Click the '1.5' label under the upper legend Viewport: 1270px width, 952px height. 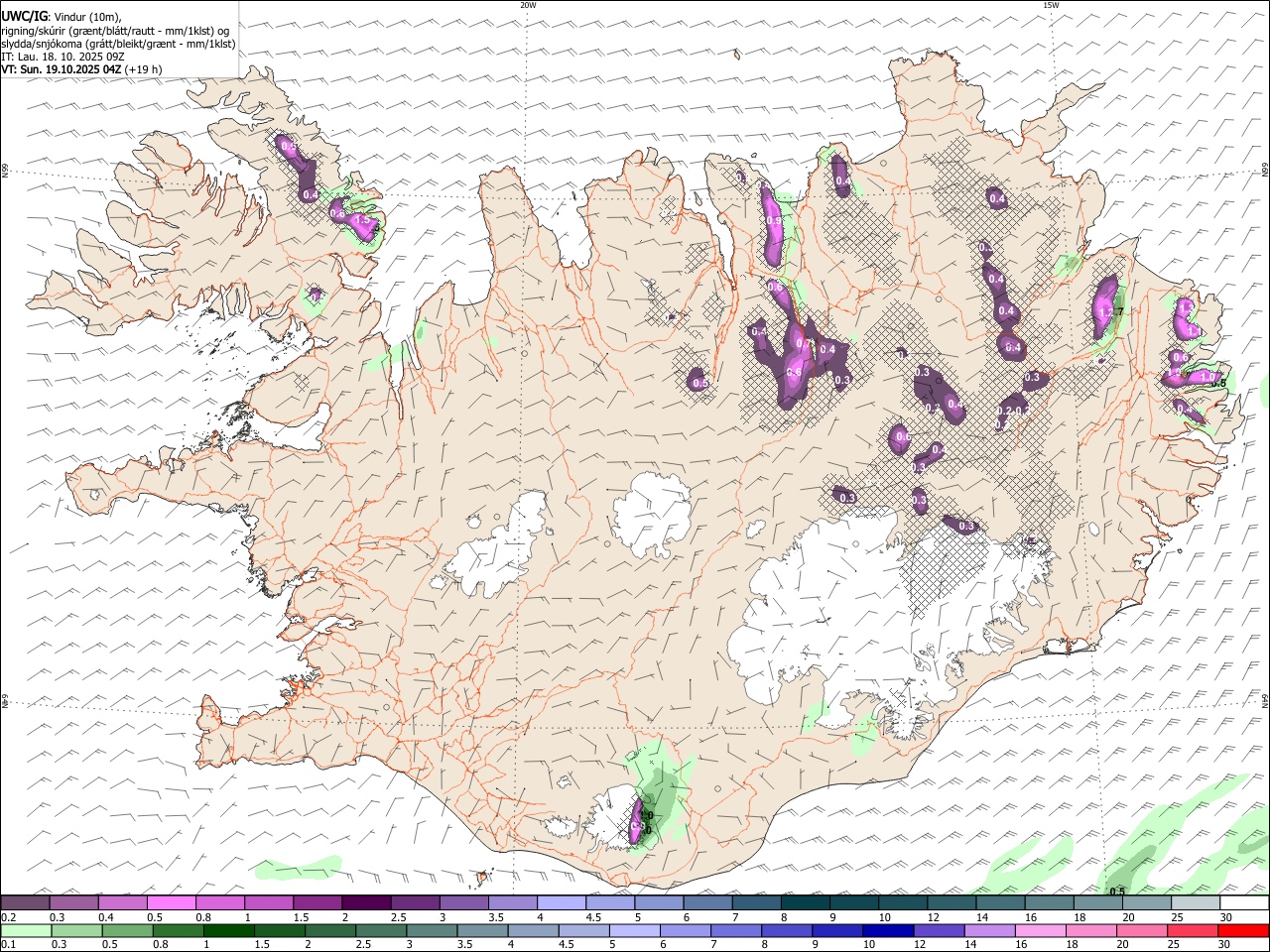(x=301, y=917)
